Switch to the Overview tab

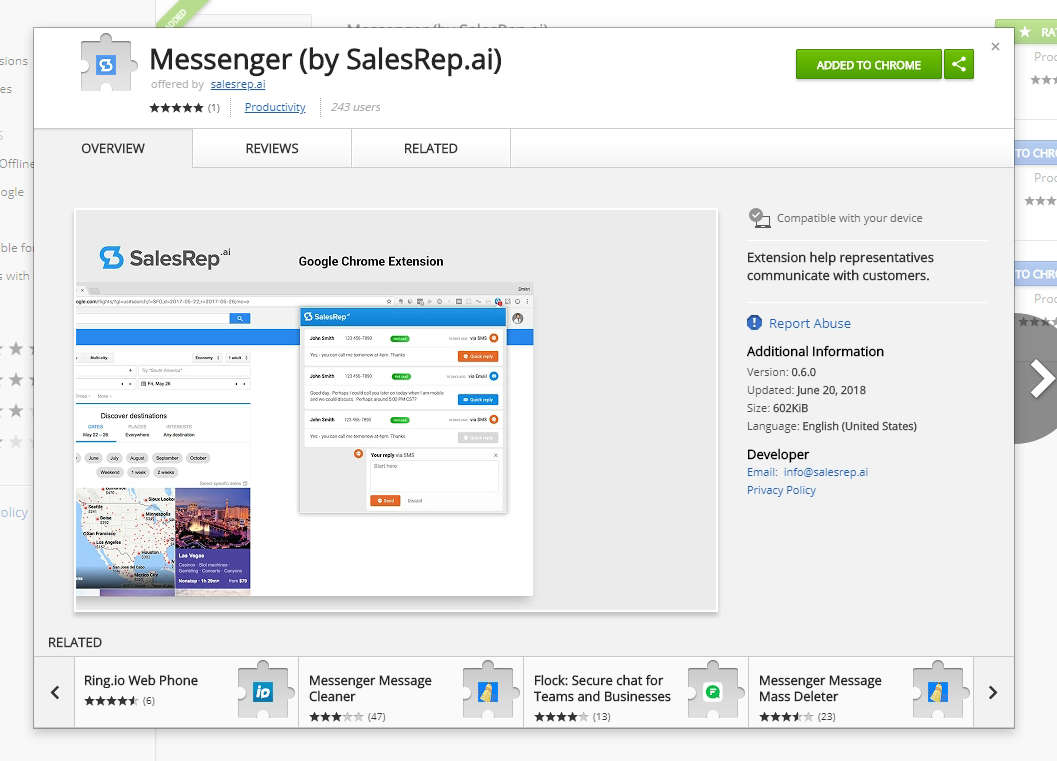(x=113, y=148)
